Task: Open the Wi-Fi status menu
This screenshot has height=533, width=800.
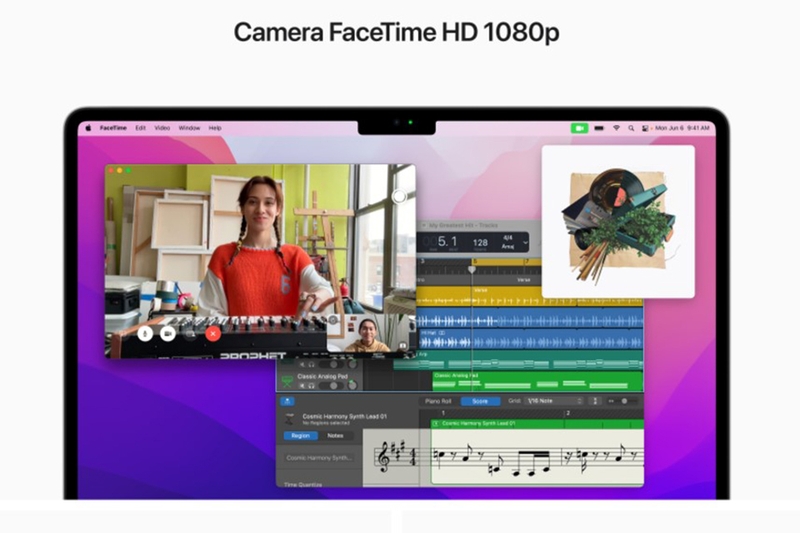Action: click(x=616, y=128)
